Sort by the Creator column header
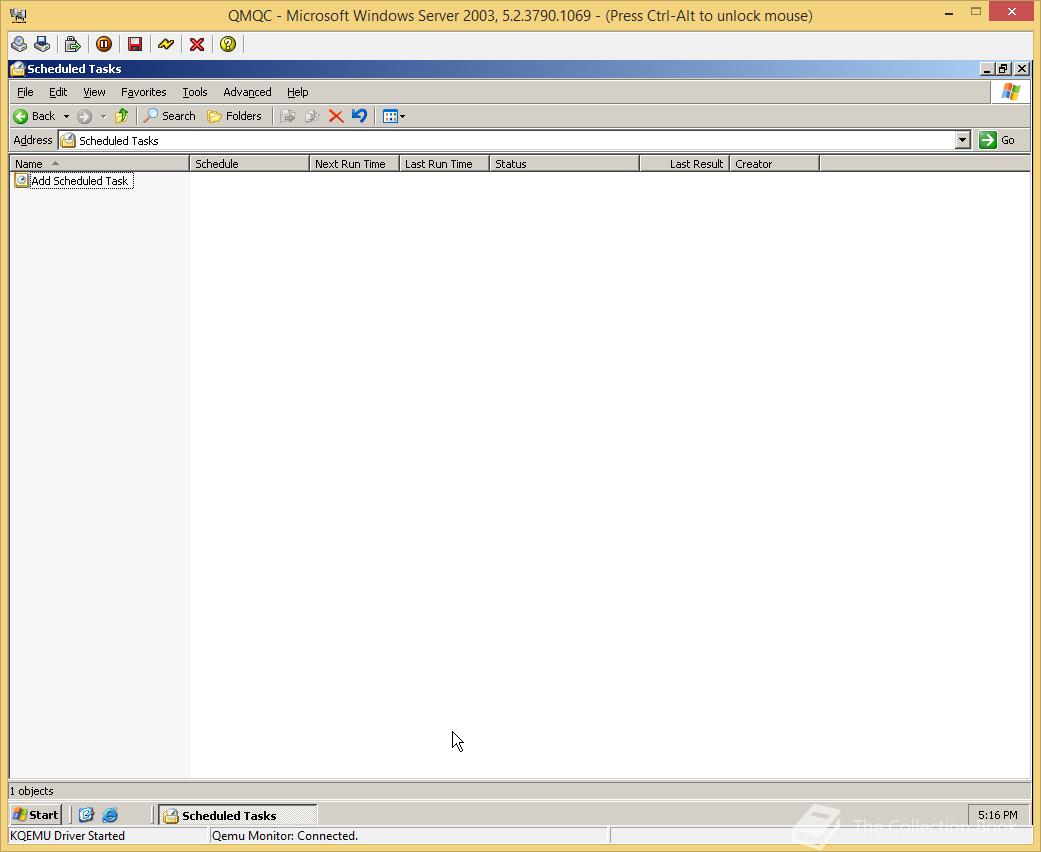 pos(775,163)
